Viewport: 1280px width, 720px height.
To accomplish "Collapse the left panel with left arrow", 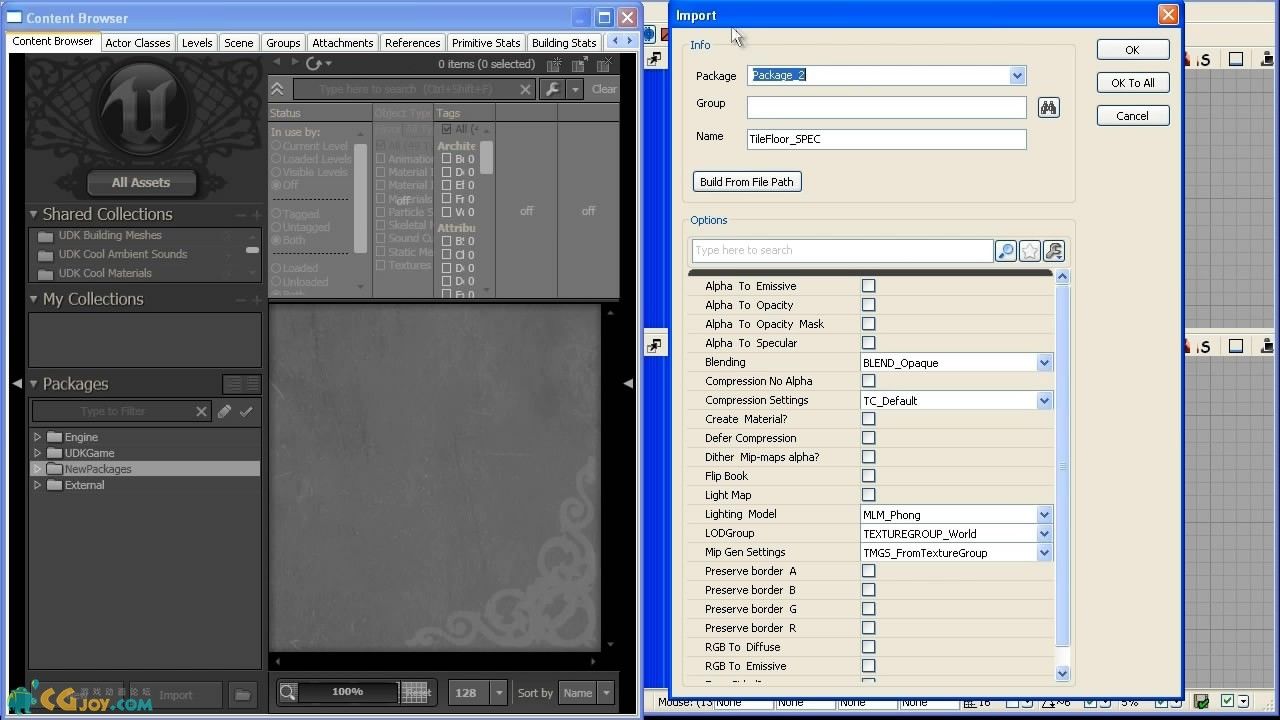I will point(17,383).
